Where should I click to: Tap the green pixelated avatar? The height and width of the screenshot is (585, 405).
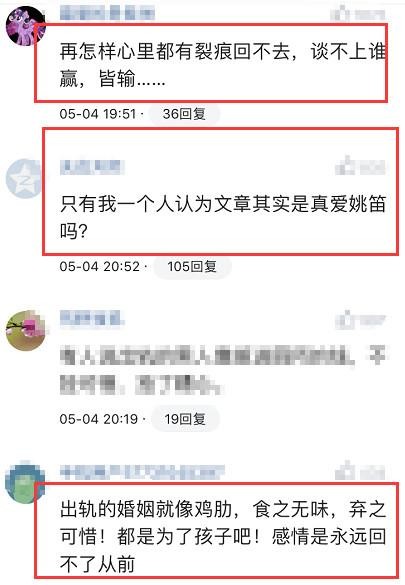[25, 484]
